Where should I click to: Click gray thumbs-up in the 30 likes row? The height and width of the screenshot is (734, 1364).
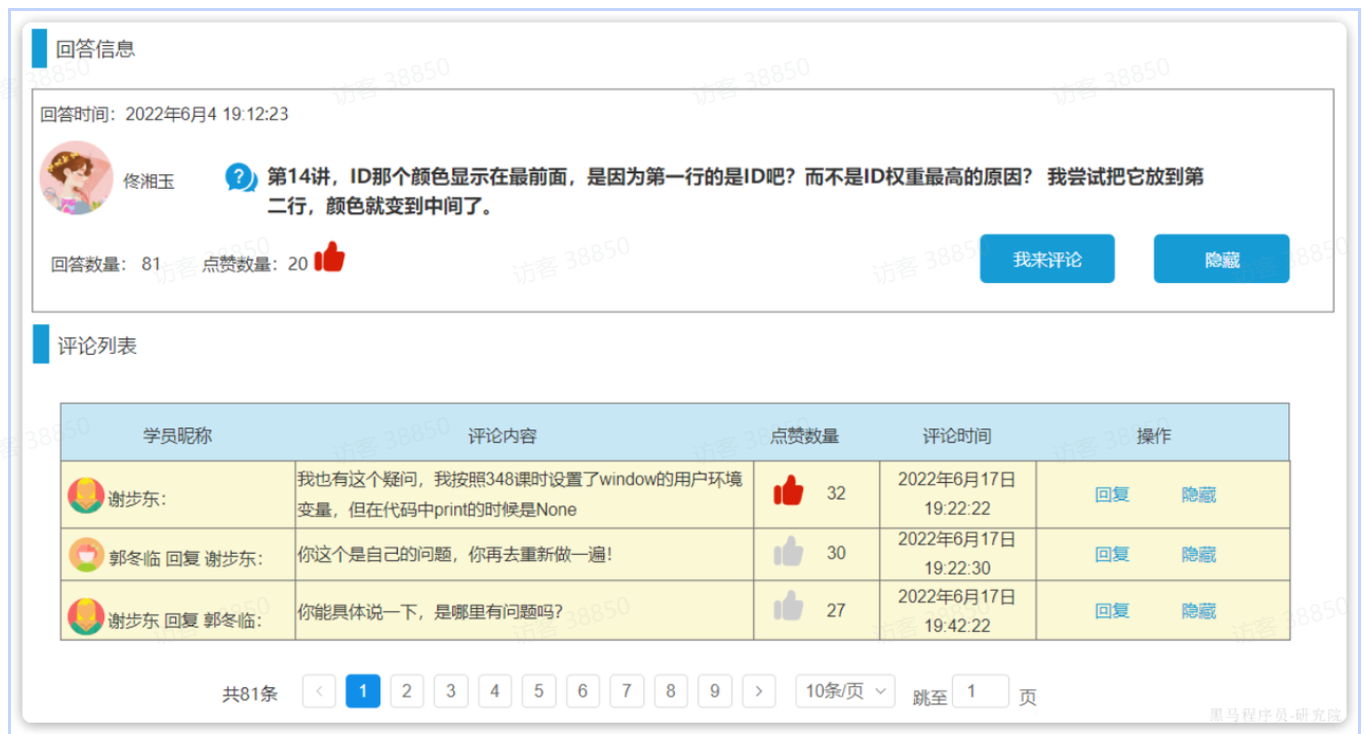[x=788, y=551]
